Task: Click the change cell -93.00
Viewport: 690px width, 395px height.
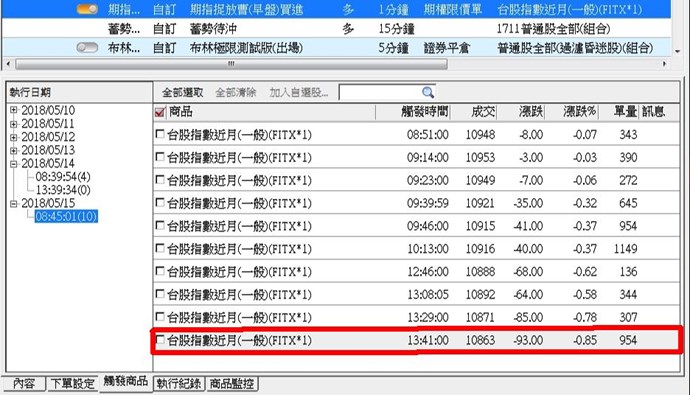Action: tap(528, 340)
